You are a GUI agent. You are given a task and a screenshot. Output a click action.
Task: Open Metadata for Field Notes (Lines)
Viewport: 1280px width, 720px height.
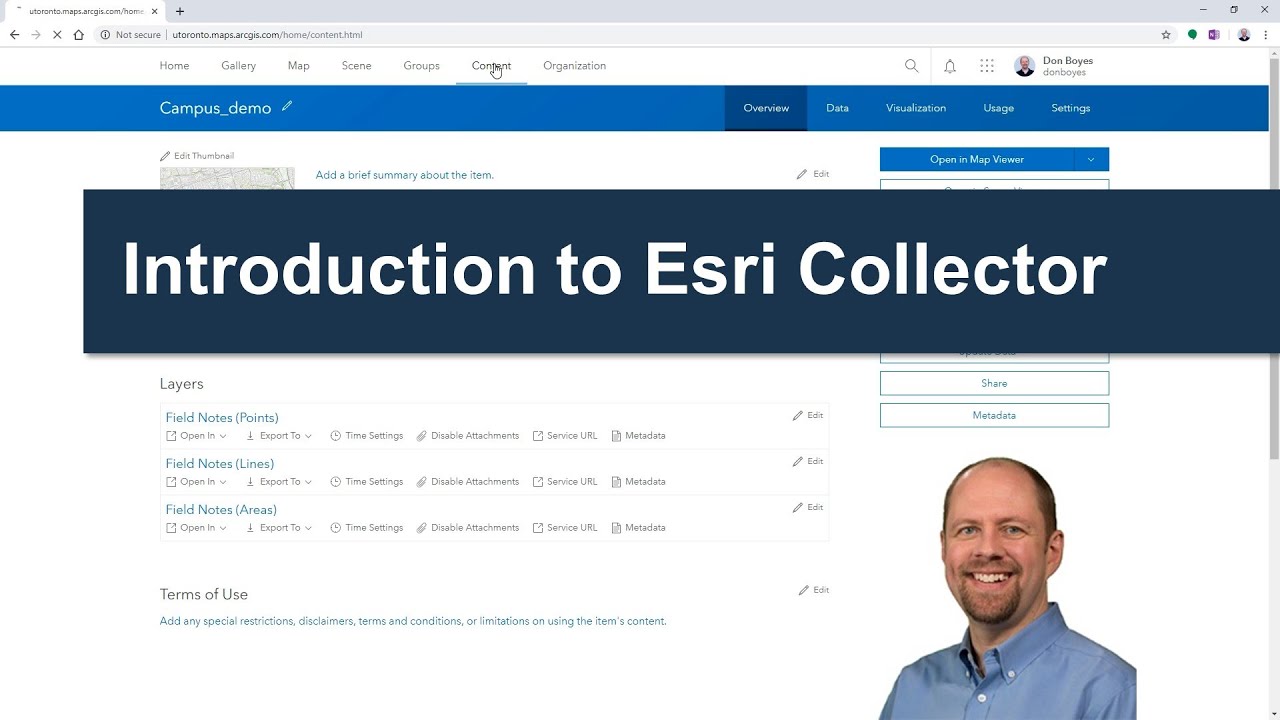(638, 482)
